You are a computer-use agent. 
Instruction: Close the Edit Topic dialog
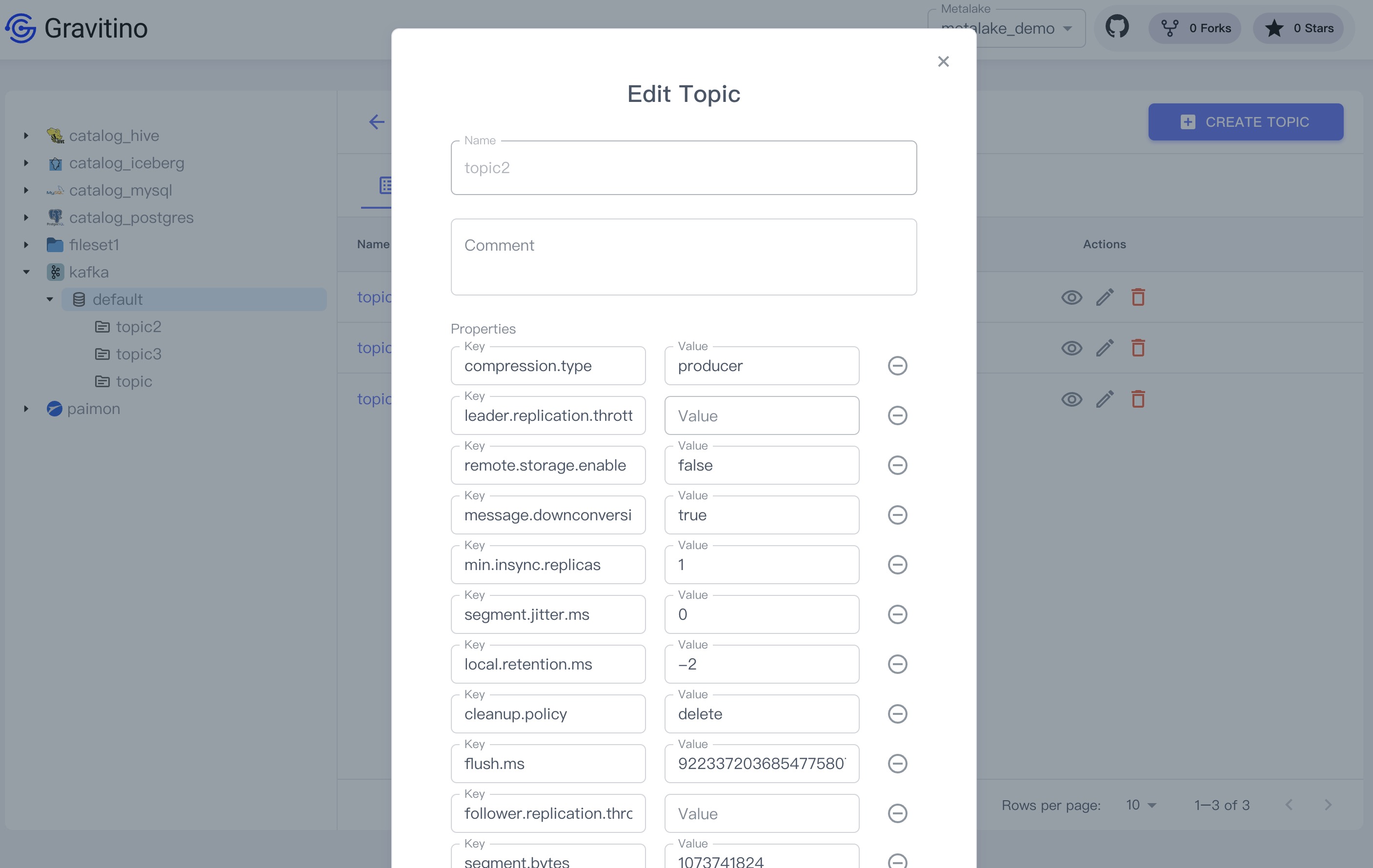(943, 61)
